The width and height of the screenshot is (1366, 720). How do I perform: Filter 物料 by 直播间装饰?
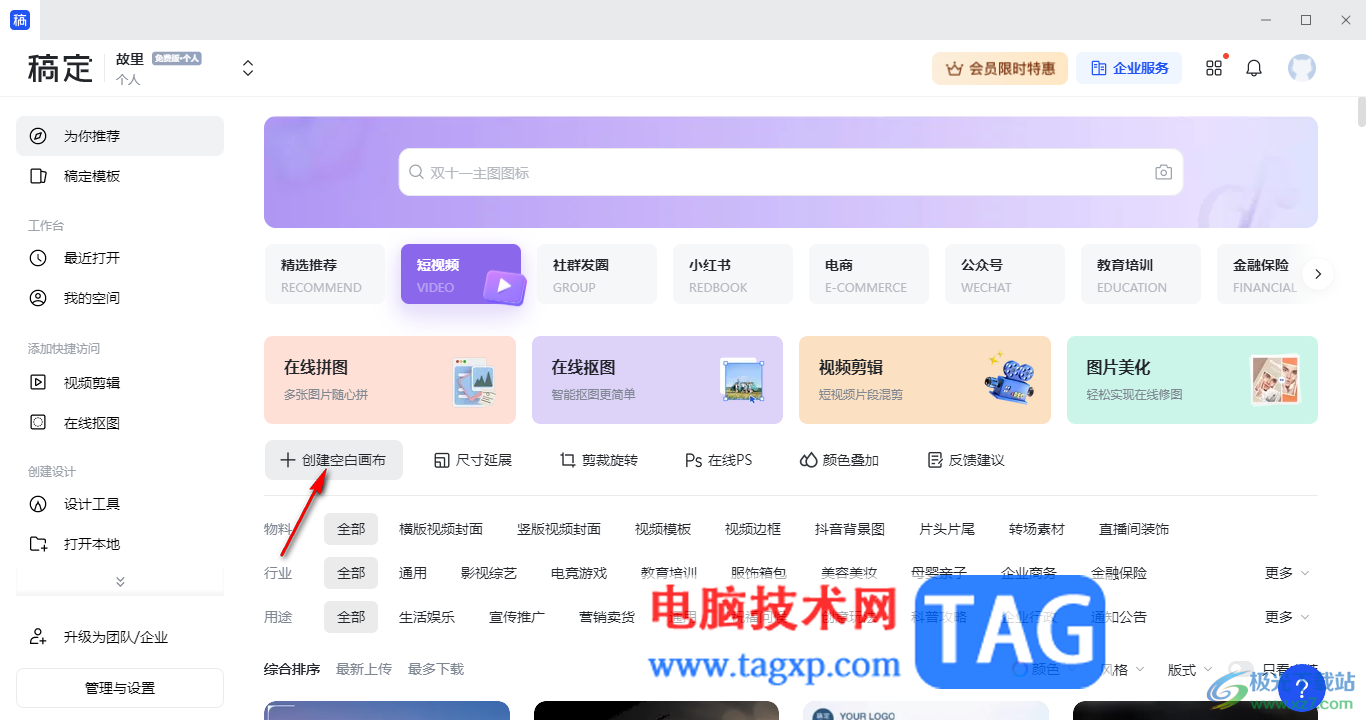(1134, 529)
